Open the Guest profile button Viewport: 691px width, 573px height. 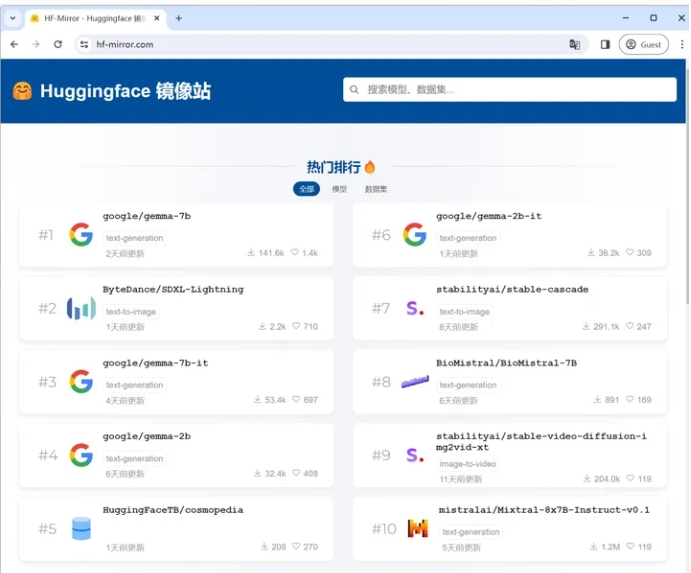click(x=643, y=44)
